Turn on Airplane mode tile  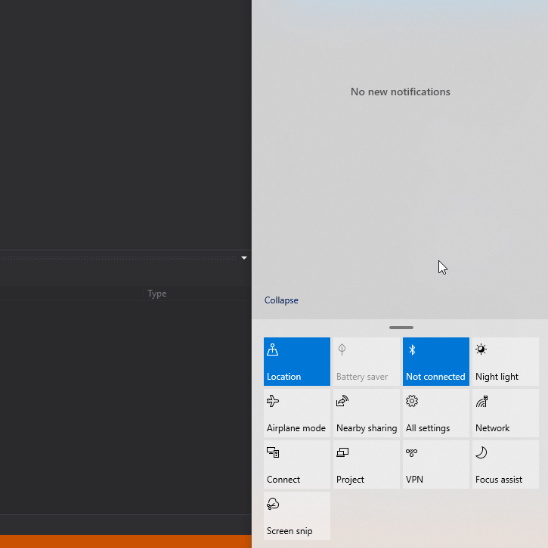297,413
